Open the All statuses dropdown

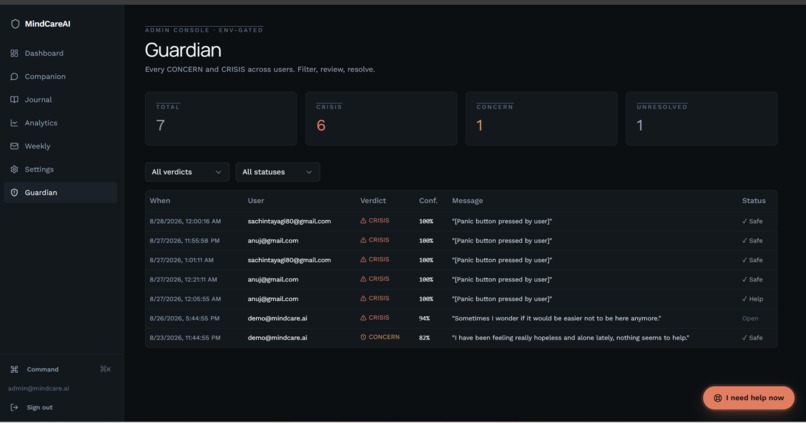point(278,172)
